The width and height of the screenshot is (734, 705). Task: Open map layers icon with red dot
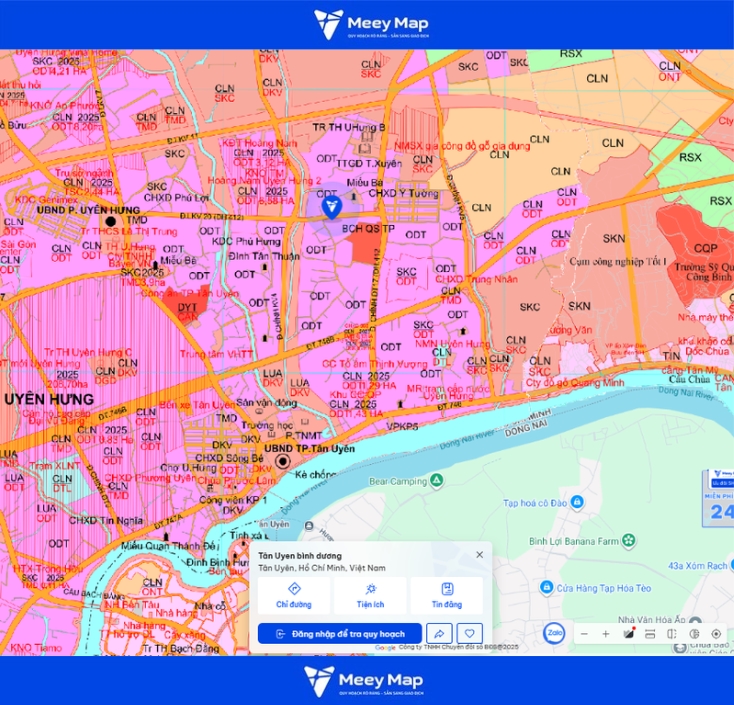(628, 633)
